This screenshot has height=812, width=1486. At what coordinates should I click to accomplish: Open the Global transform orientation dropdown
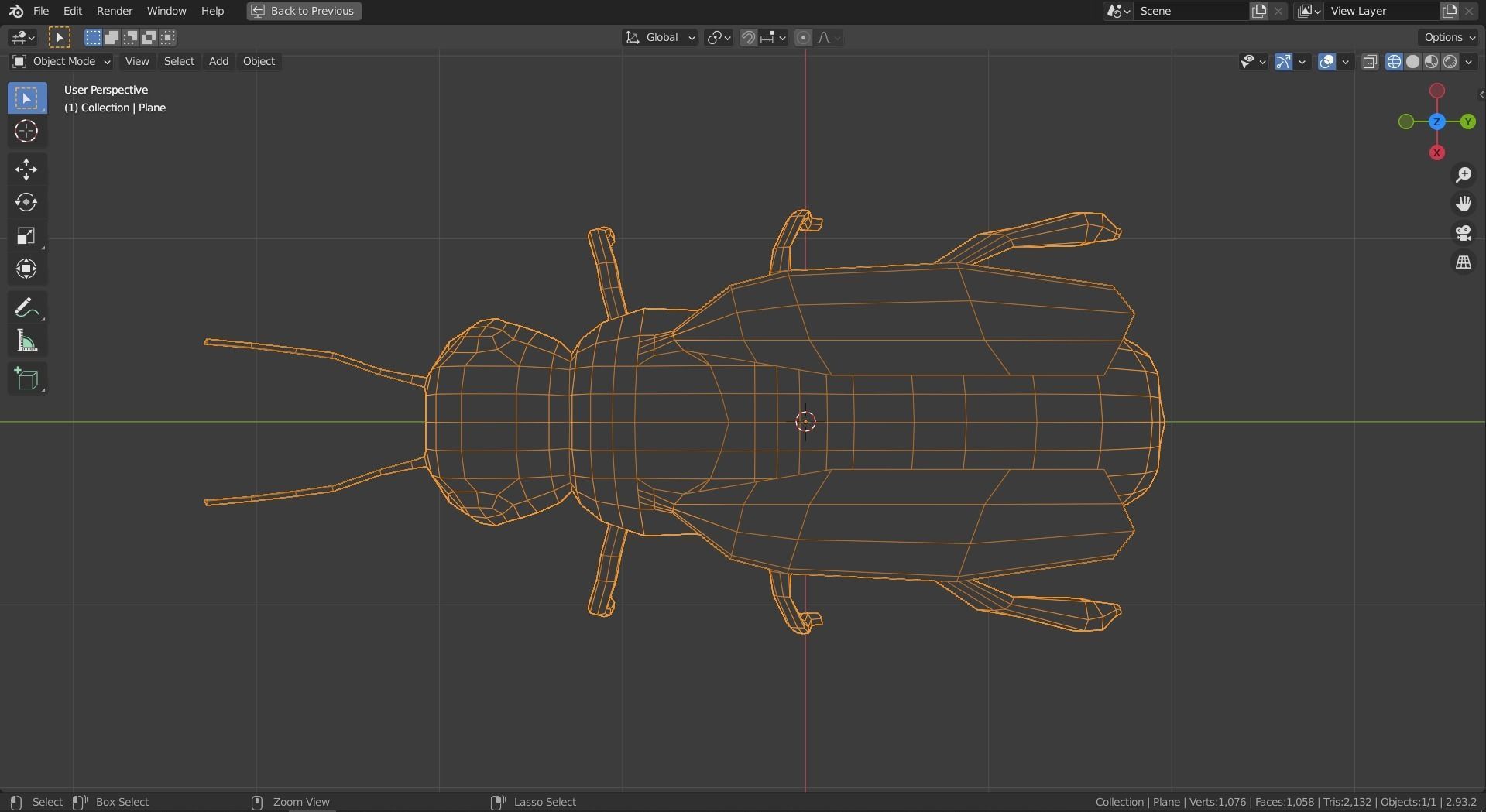(x=661, y=37)
